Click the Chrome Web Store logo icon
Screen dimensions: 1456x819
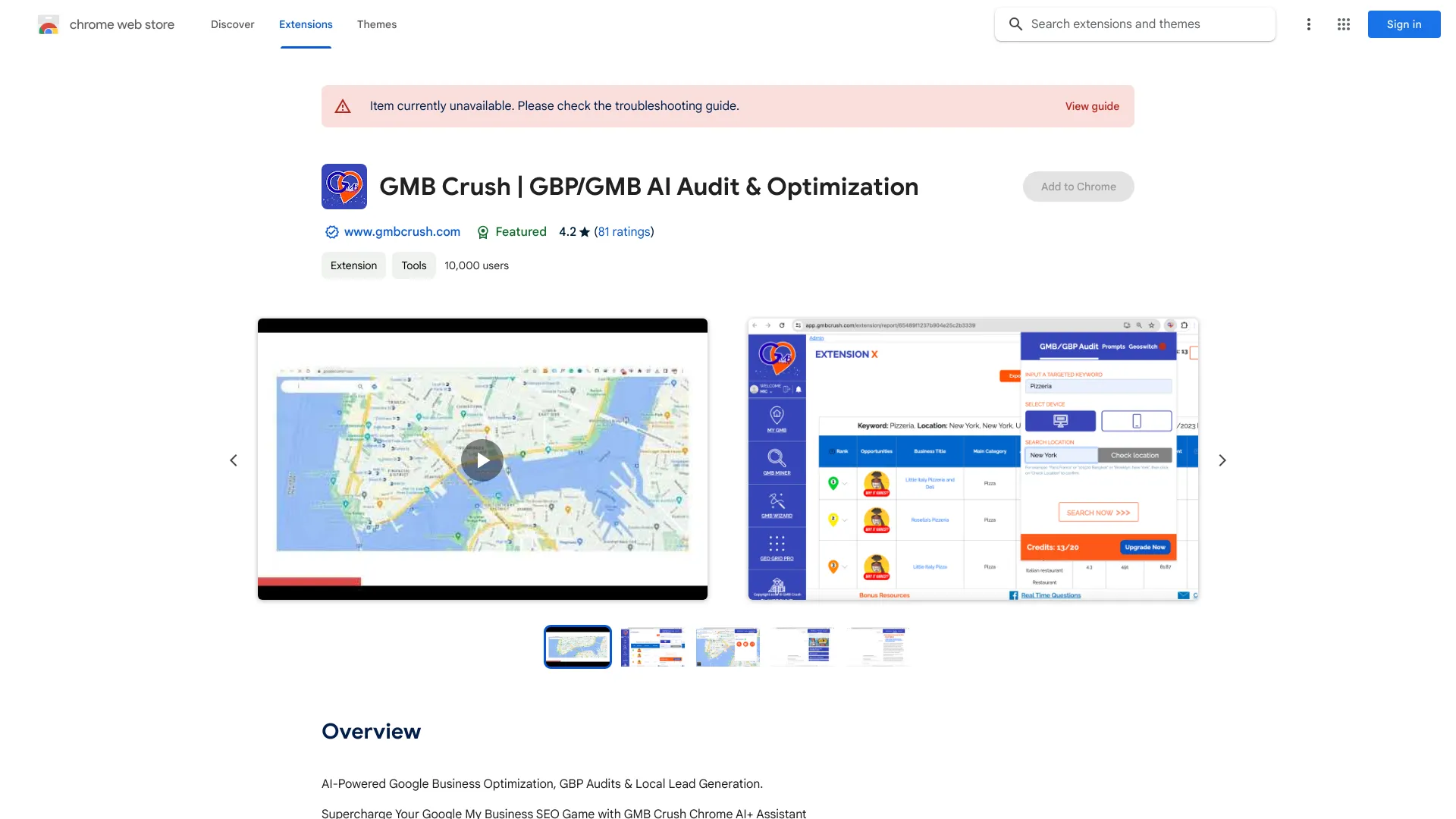[x=49, y=24]
